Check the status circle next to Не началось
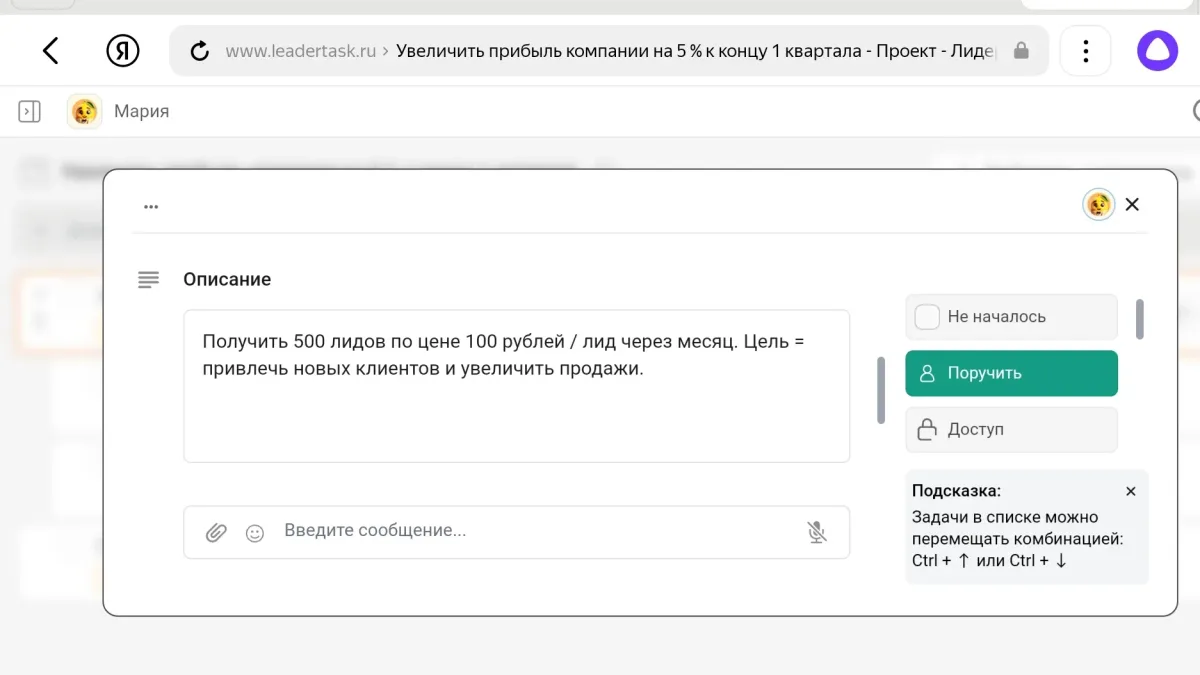1200x675 pixels. click(926, 316)
